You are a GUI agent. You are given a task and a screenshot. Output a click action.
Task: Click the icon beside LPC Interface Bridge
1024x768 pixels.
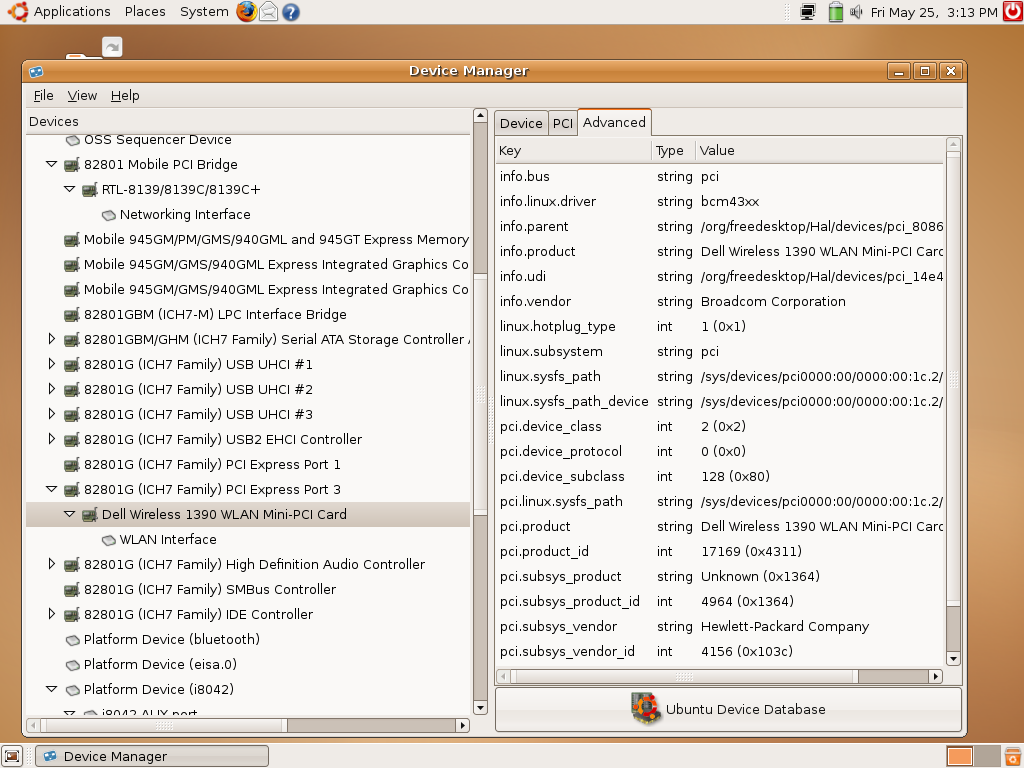[72, 315]
